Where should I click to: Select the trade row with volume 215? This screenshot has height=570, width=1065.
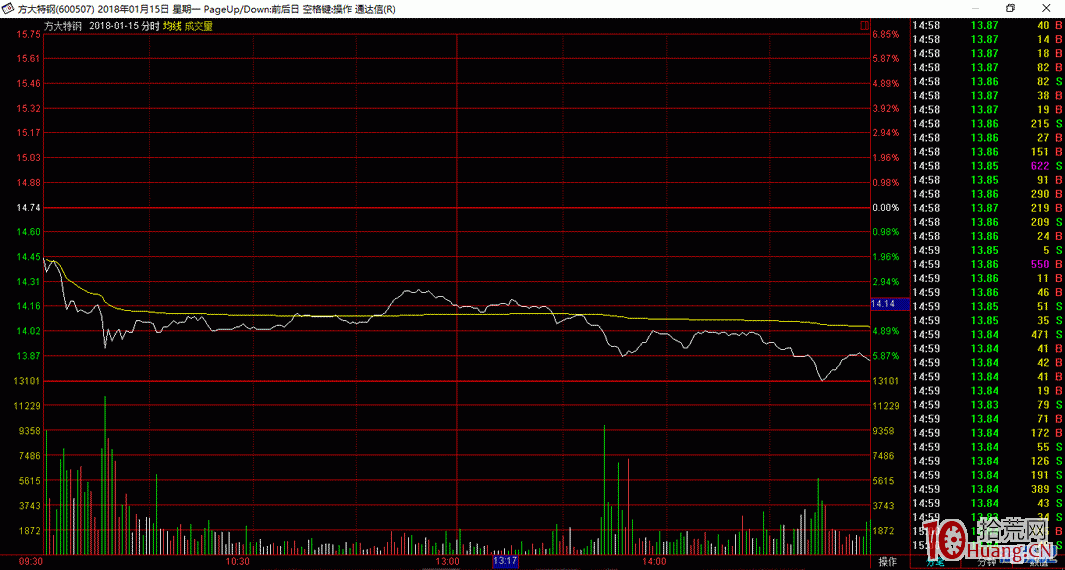pos(988,124)
